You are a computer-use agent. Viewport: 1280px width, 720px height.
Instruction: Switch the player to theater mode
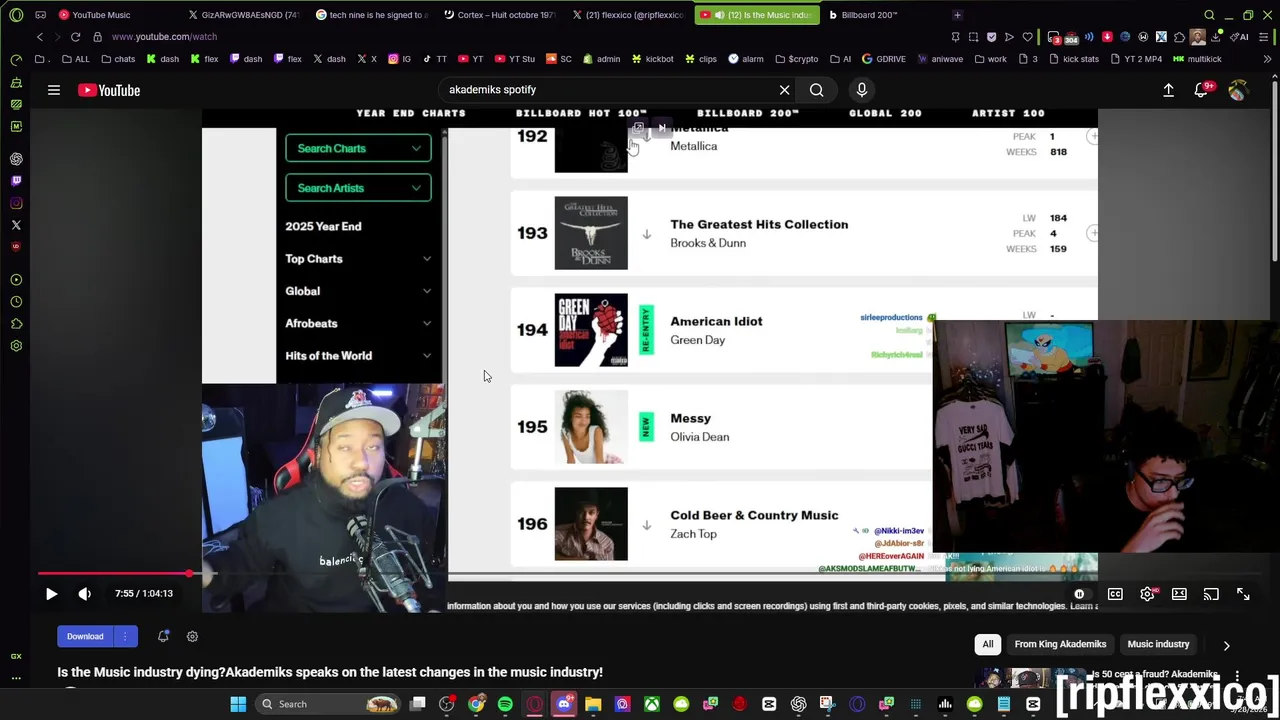1179,594
